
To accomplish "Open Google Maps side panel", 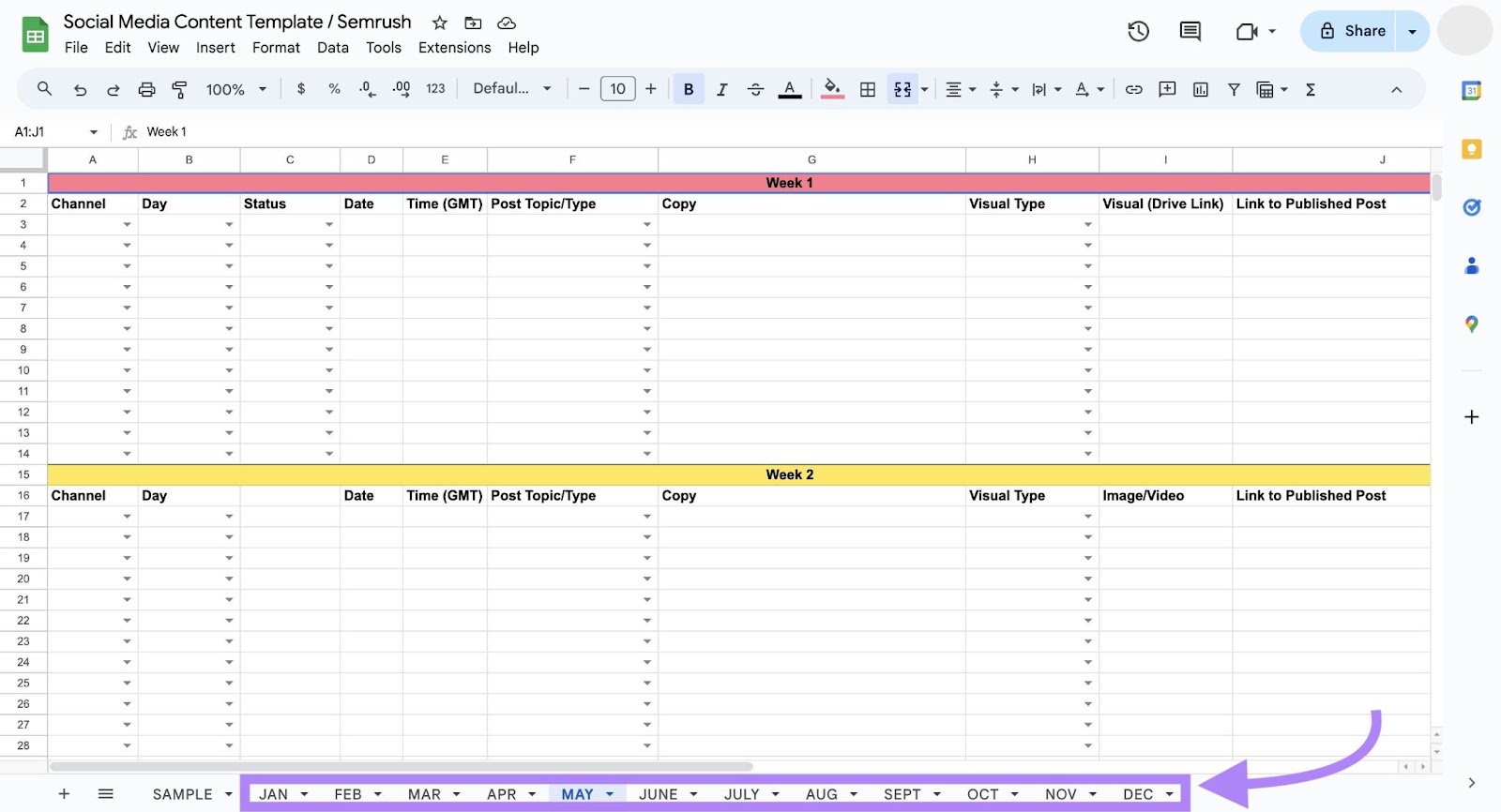I will [x=1472, y=324].
